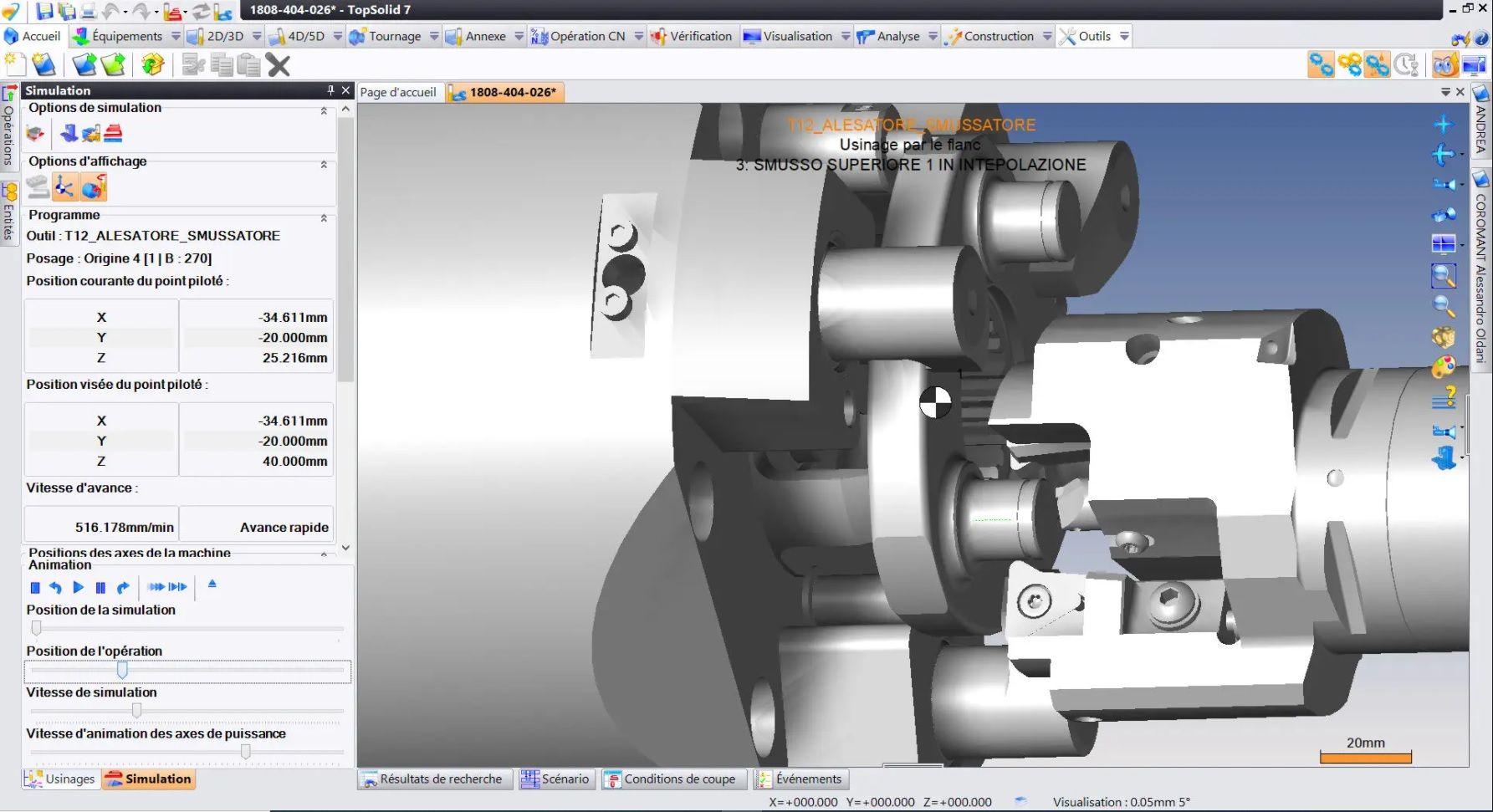Switch to the Usinages tab
This screenshot has height=812, width=1493.
pos(61,779)
